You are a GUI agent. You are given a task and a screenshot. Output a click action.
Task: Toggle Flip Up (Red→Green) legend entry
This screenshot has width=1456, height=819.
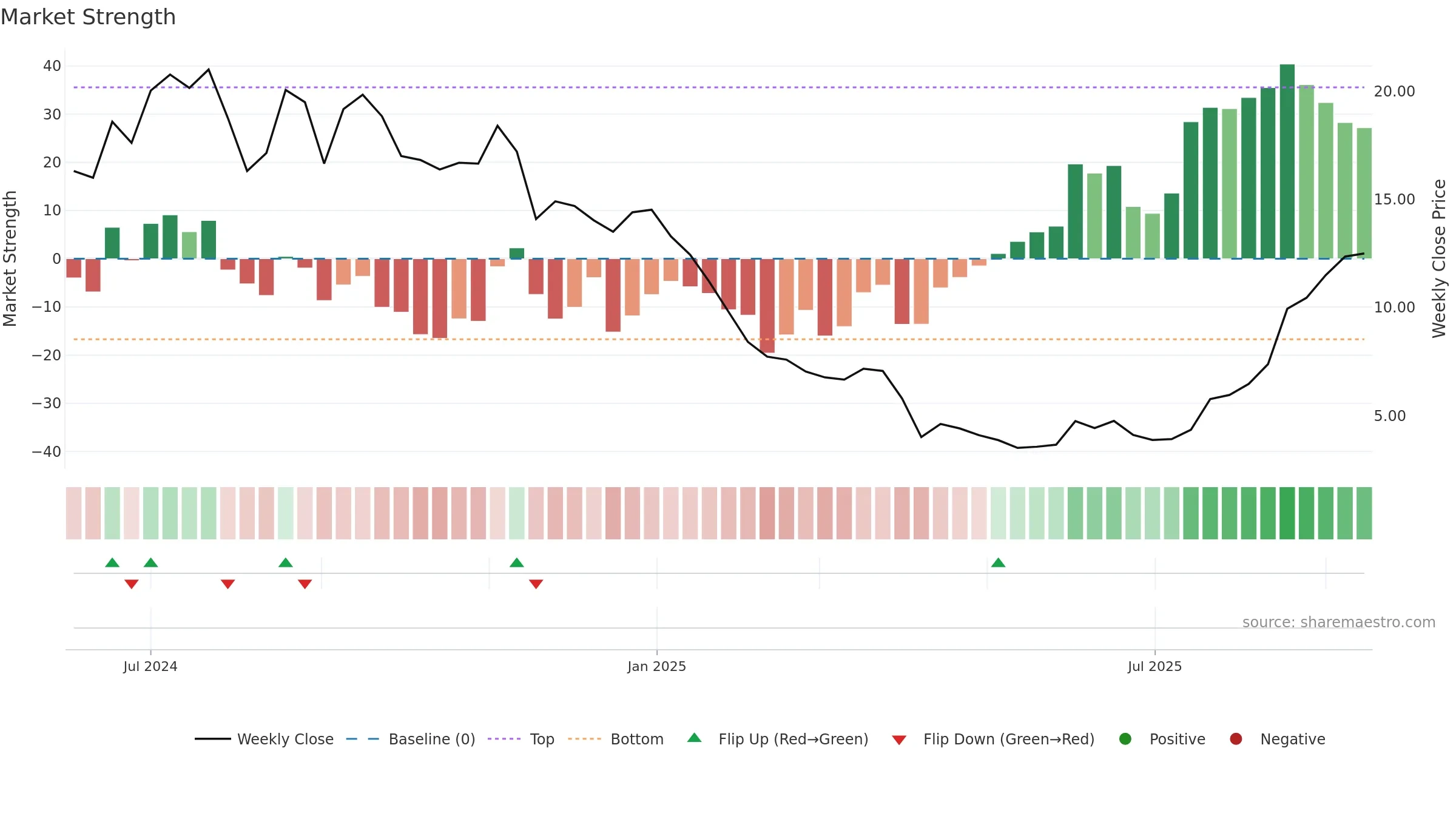(x=778, y=739)
